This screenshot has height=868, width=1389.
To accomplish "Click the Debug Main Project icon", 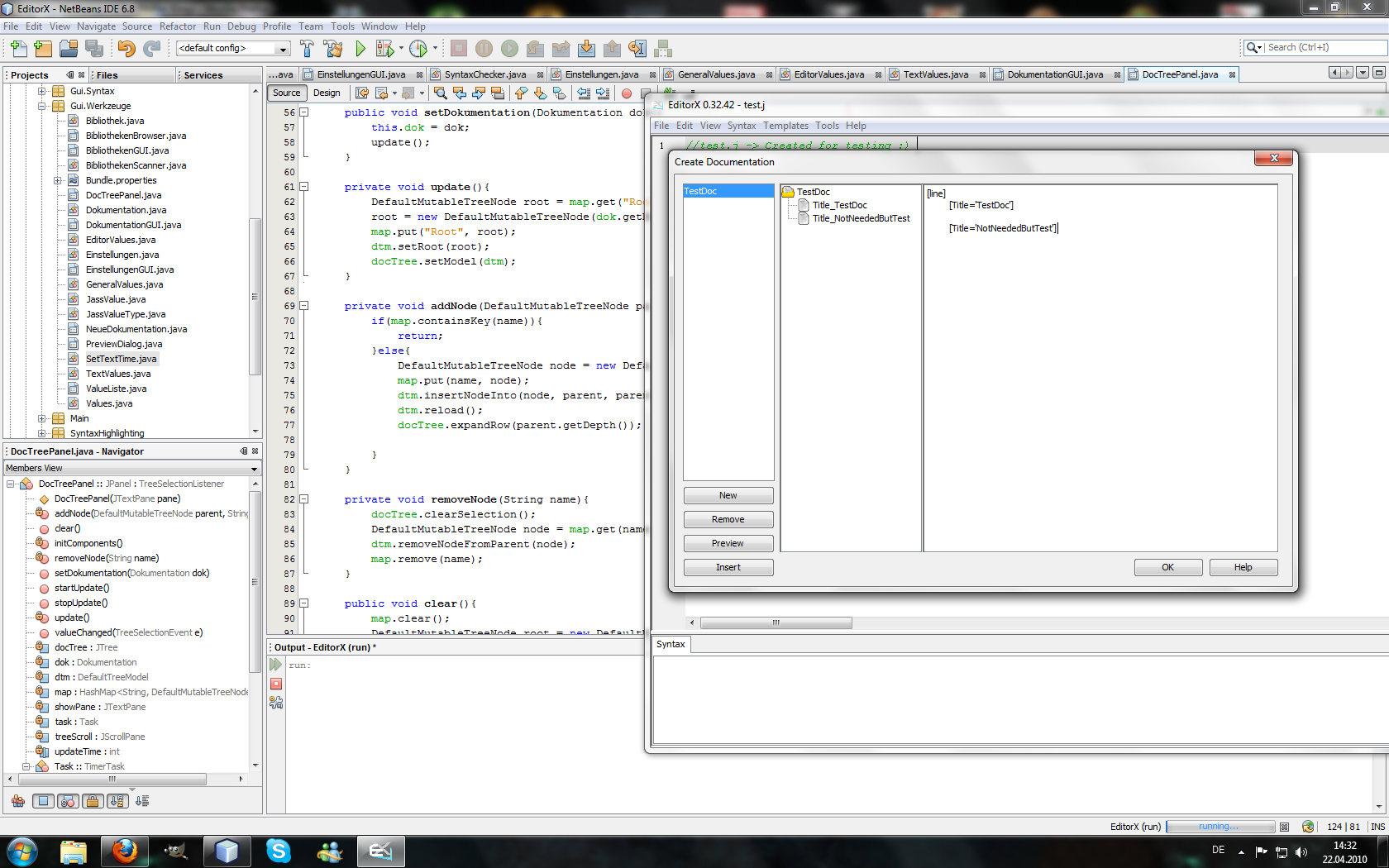I will coord(385,49).
